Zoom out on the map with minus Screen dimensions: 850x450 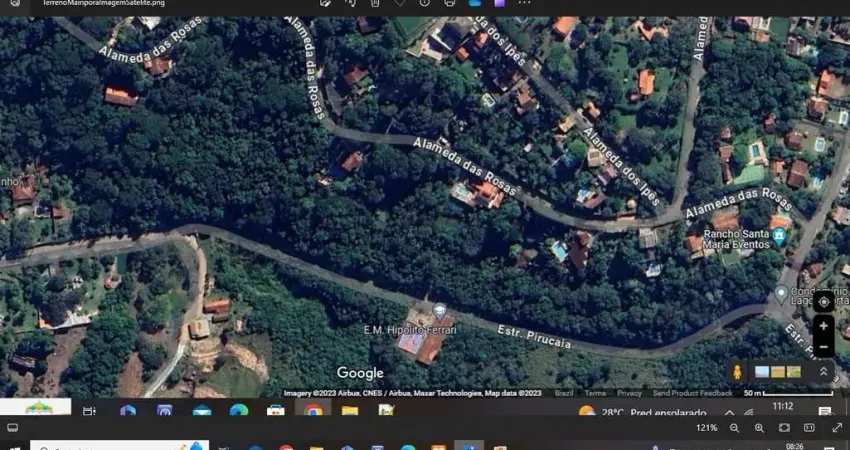823,346
